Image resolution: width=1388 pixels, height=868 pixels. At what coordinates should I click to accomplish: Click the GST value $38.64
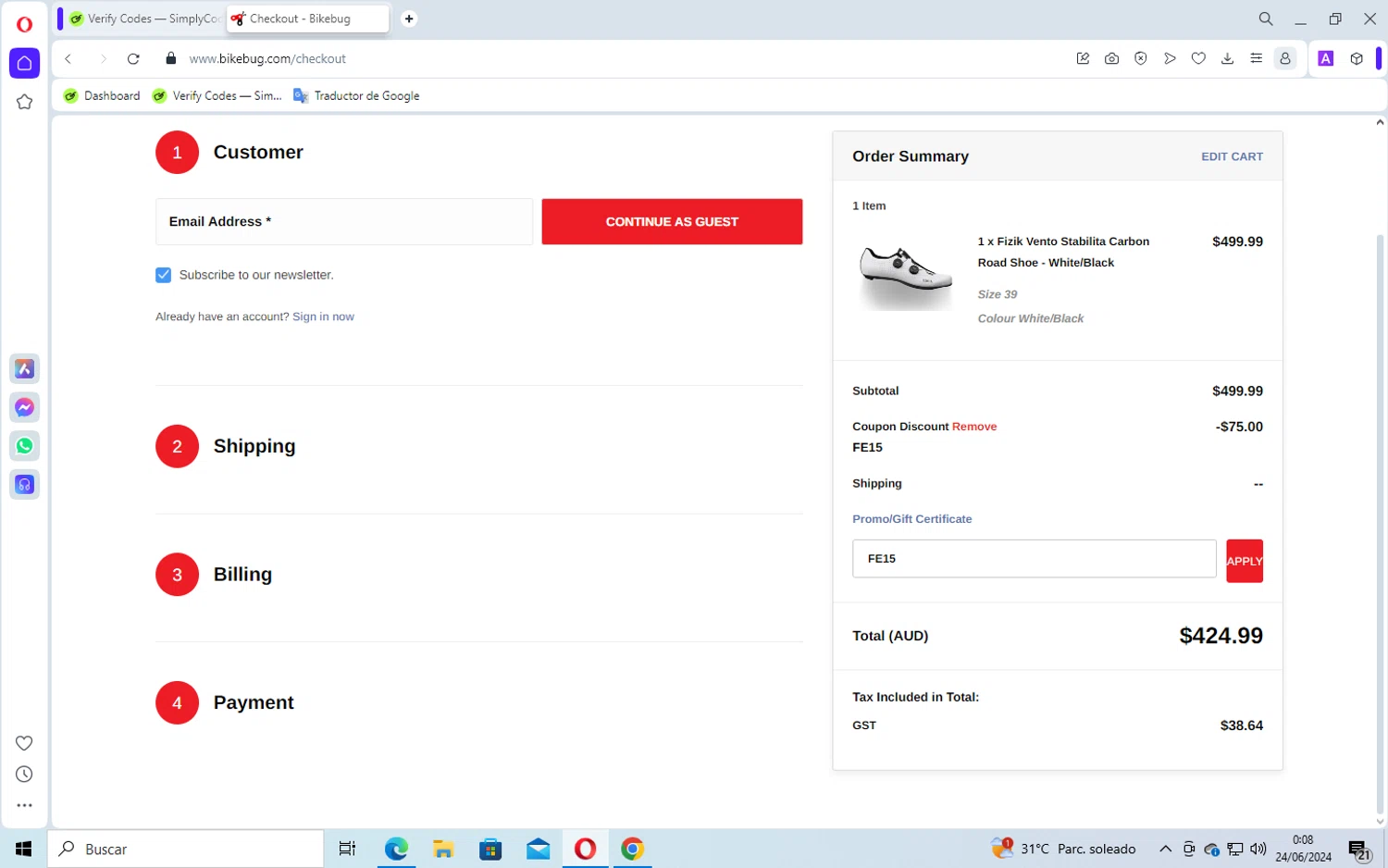coord(1241,725)
